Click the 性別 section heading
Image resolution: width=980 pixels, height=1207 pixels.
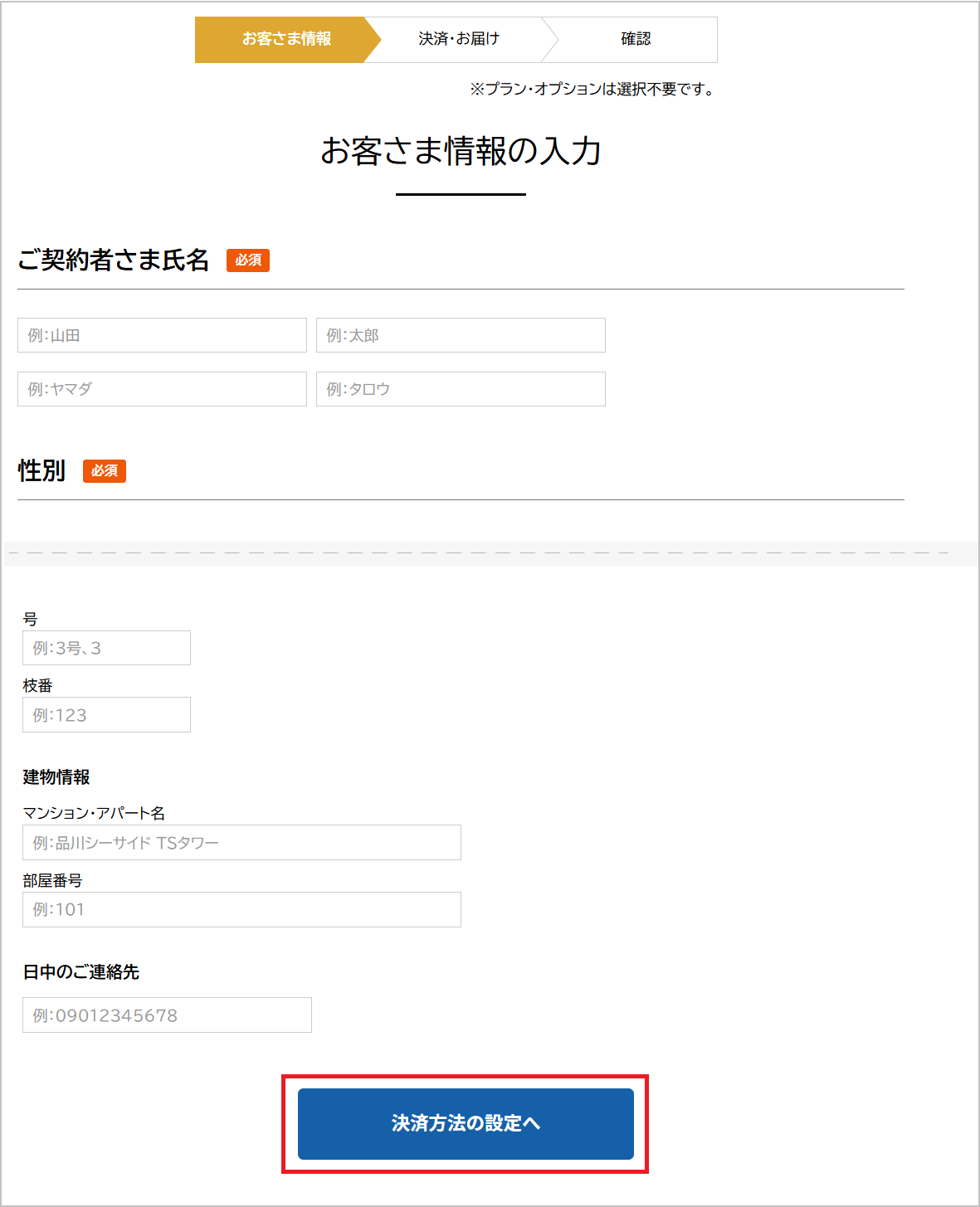41,470
